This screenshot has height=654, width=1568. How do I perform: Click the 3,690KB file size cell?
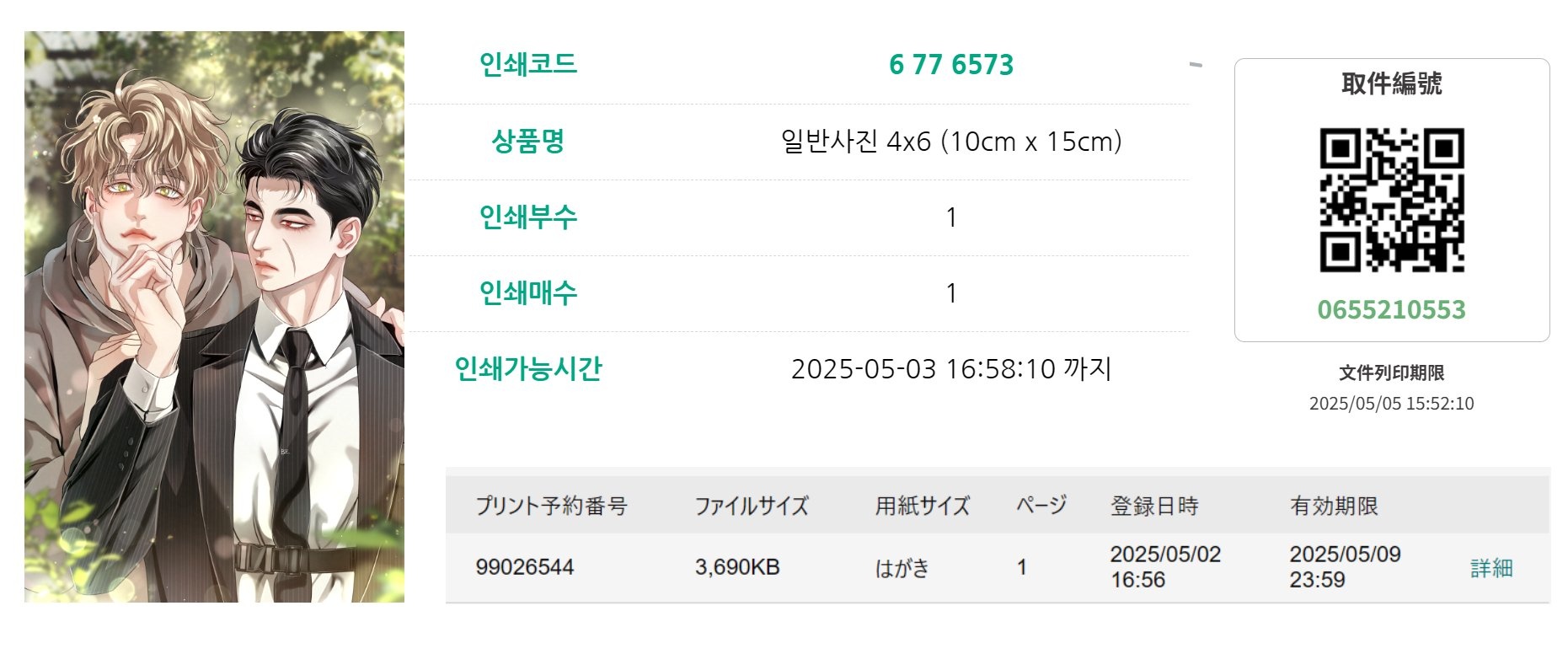click(737, 567)
